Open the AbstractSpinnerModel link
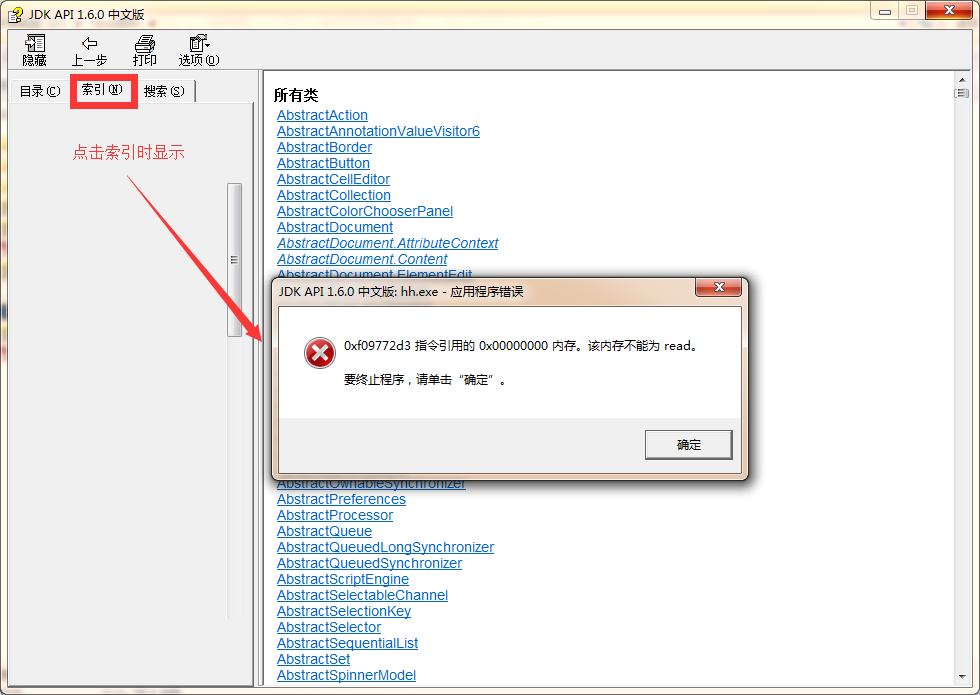This screenshot has height=695, width=980. click(346, 675)
